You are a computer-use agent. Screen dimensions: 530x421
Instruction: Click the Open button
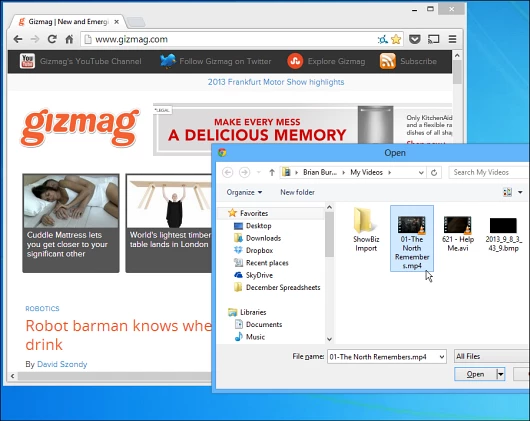475,374
